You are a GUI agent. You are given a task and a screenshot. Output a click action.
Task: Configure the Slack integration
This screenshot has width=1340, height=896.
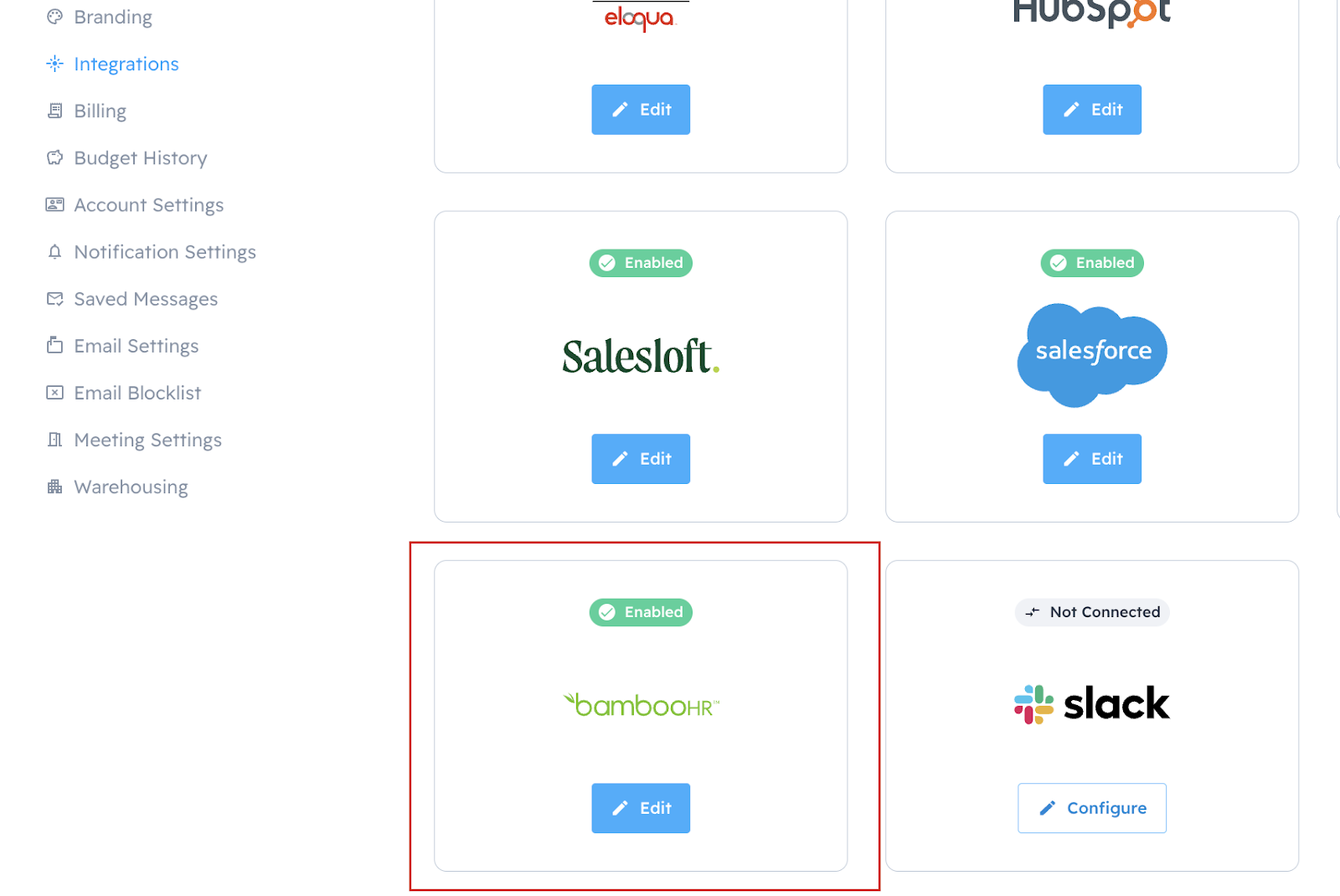click(x=1092, y=808)
